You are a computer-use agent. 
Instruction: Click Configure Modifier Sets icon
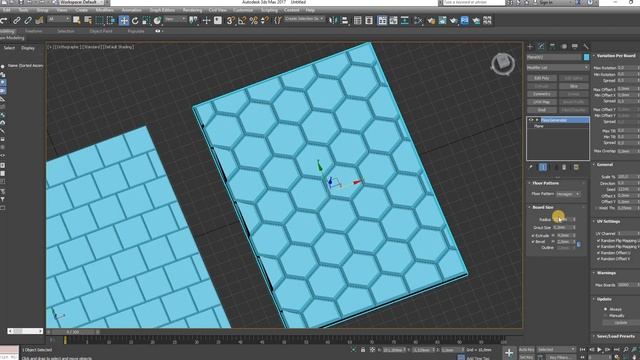576,167
